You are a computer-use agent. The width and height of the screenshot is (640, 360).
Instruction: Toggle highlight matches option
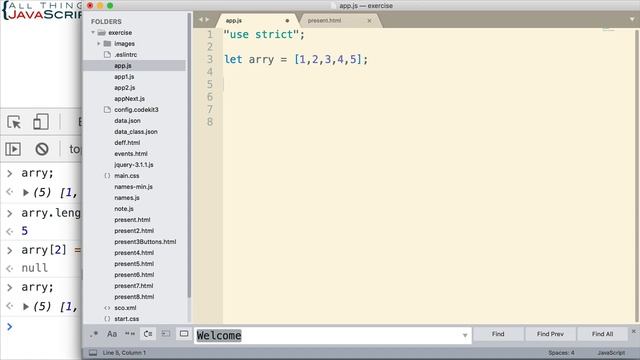pos(184,334)
